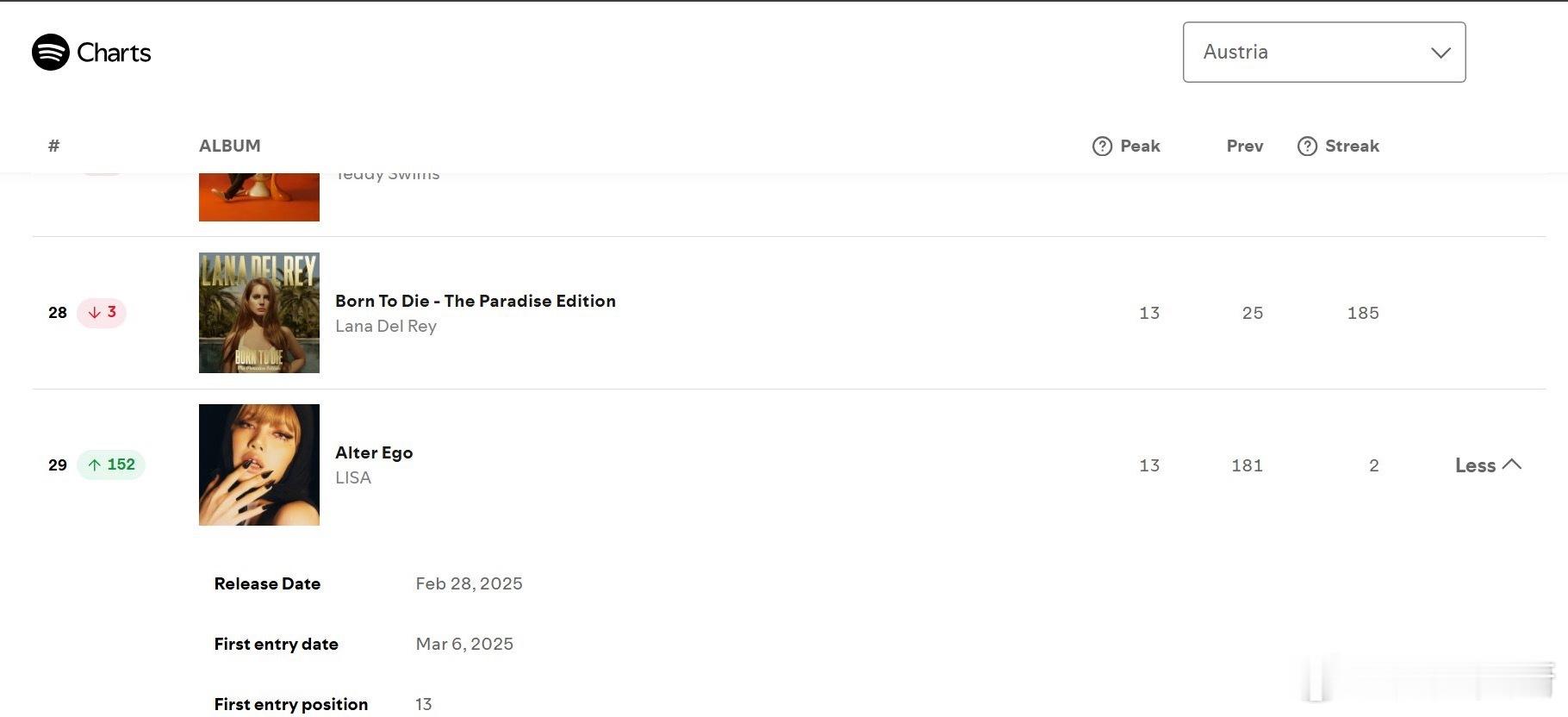The width and height of the screenshot is (1568, 717).
Task: Open the Alter Ego album title link
Action: 374,452
